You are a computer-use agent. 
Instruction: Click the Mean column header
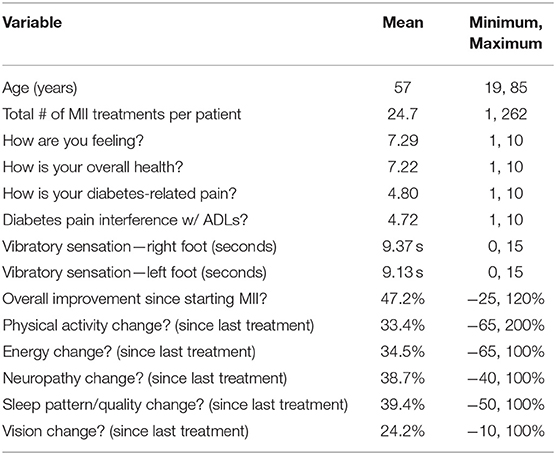pos(403,23)
